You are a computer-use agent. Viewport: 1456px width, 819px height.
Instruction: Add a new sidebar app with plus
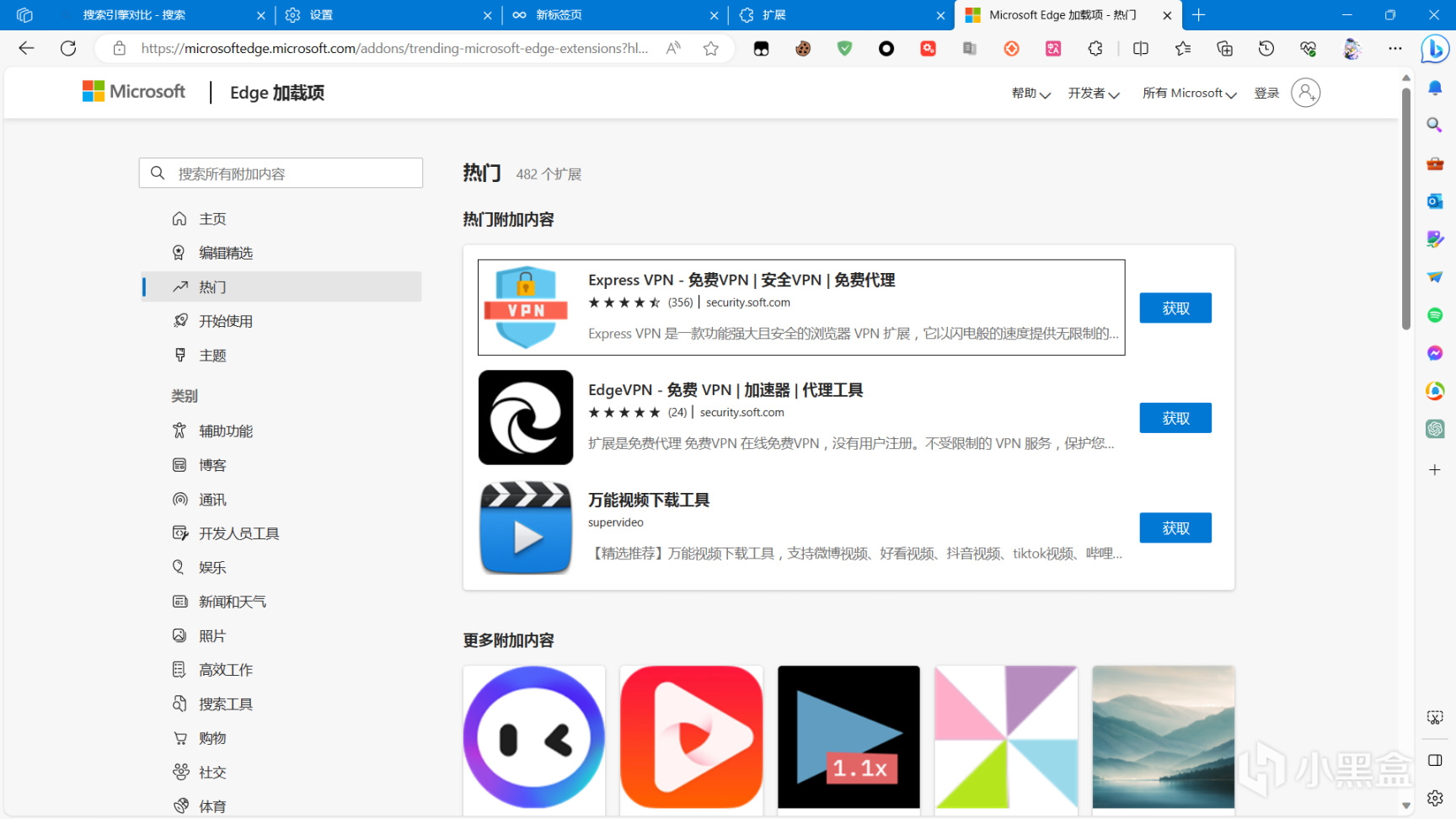click(x=1435, y=469)
